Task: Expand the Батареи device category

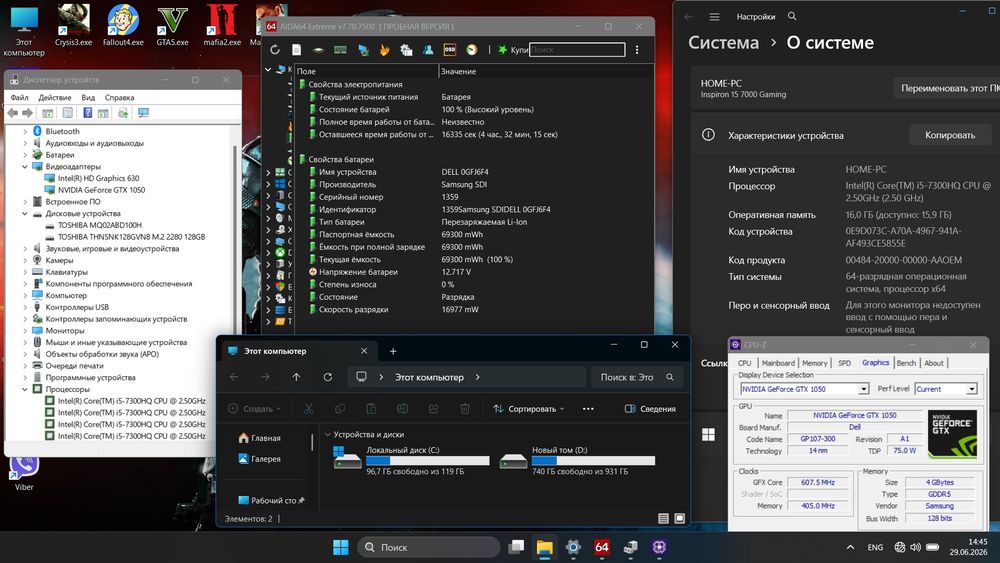Action: pos(25,155)
